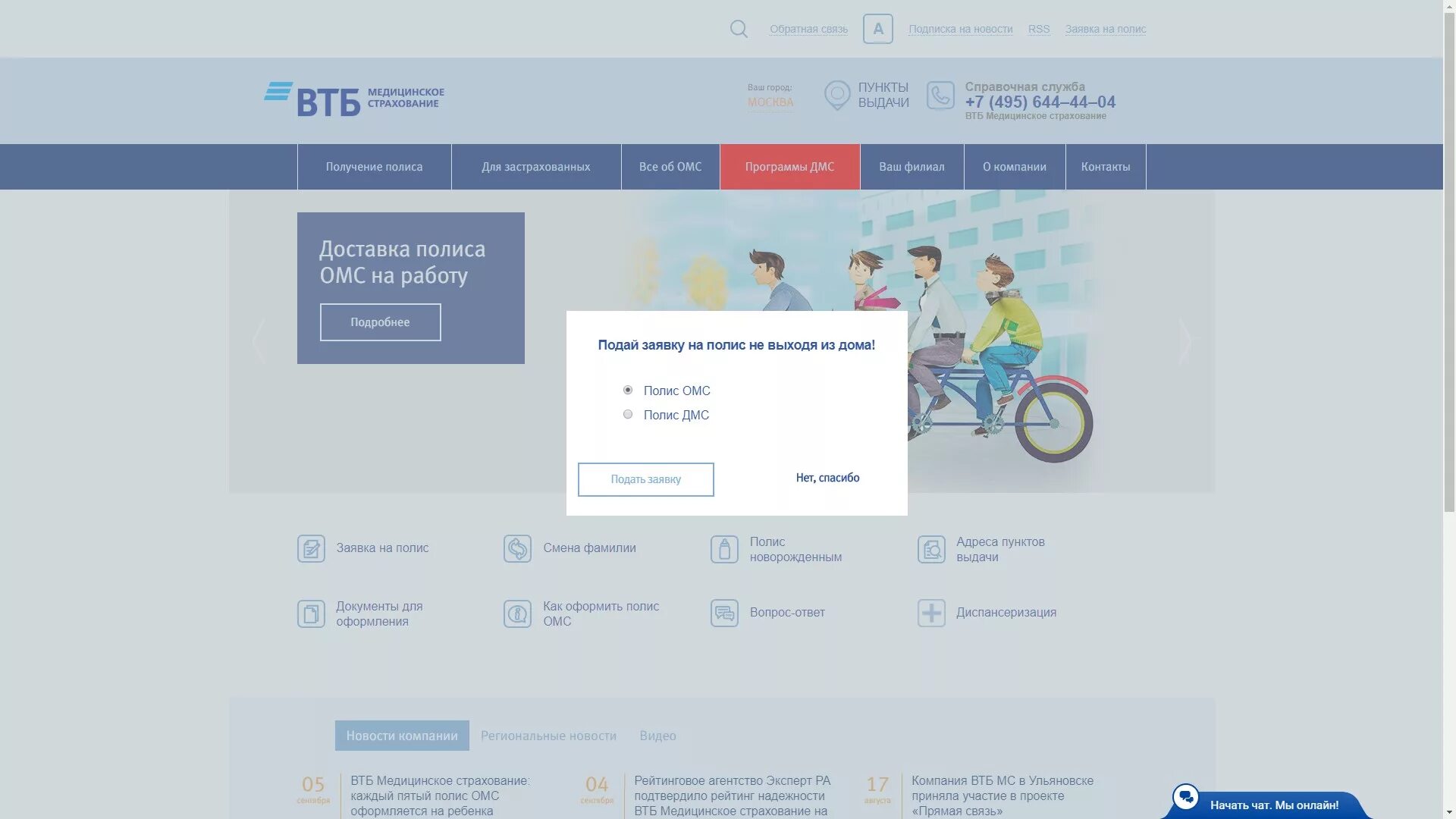Image resolution: width=1456 pixels, height=819 pixels.
Task: Toggle the large font 'A' accessibility icon
Action: 877,29
